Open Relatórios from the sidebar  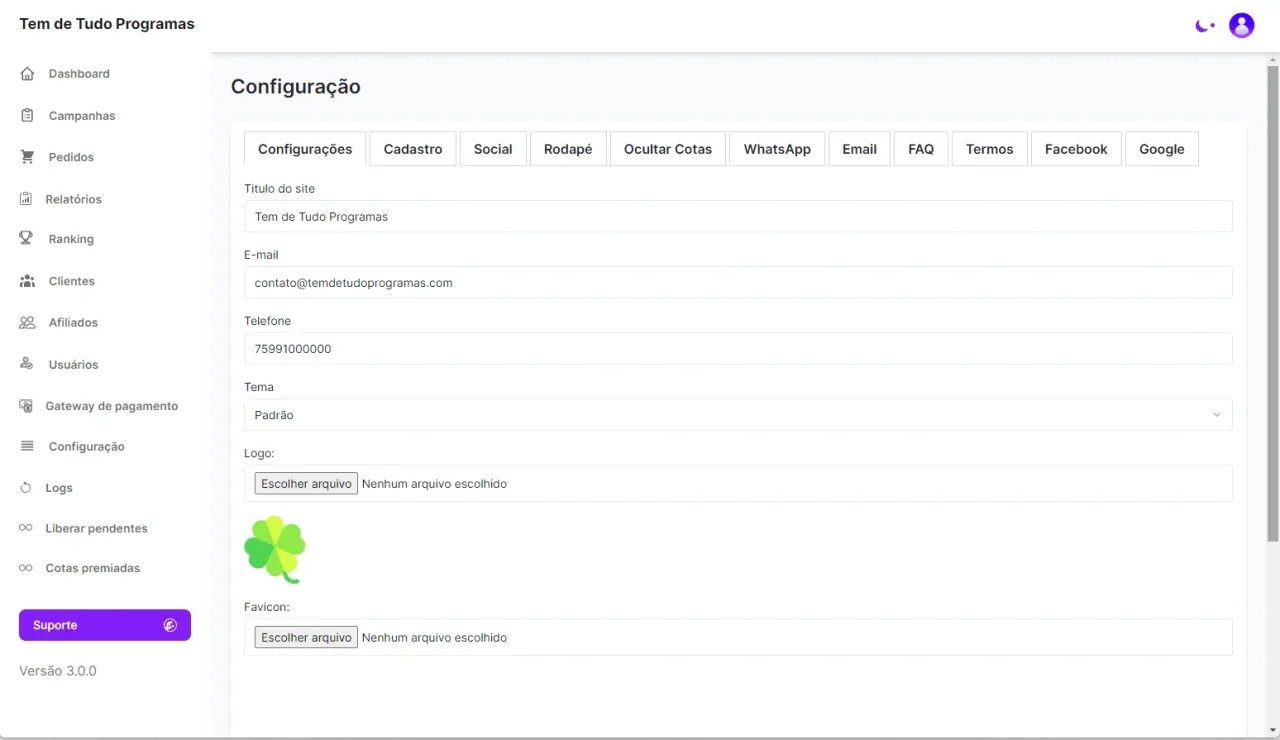tap(73, 199)
